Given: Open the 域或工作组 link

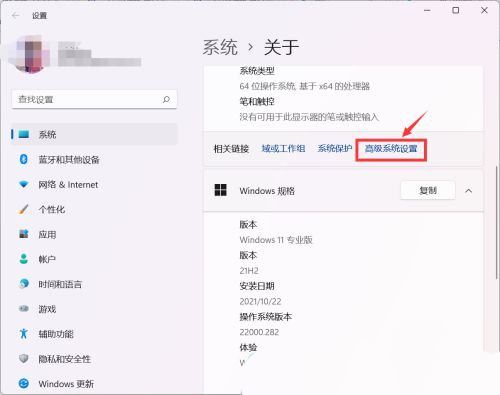Looking at the screenshot, I should (283, 149).
